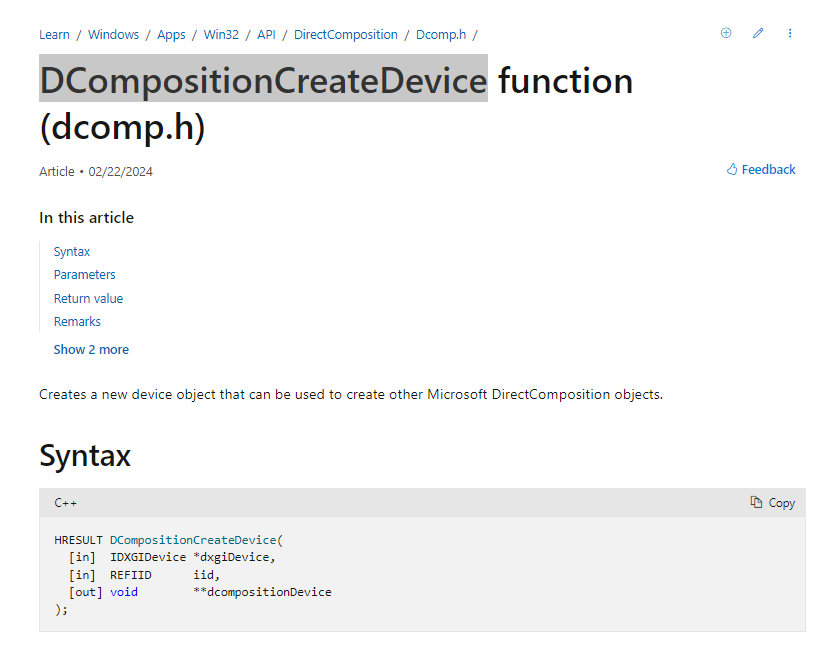Viewport: 833px width, 669px height.
Task: Click the [out] annotation in code
Action: pyautogui.click(x=86, y=592)
